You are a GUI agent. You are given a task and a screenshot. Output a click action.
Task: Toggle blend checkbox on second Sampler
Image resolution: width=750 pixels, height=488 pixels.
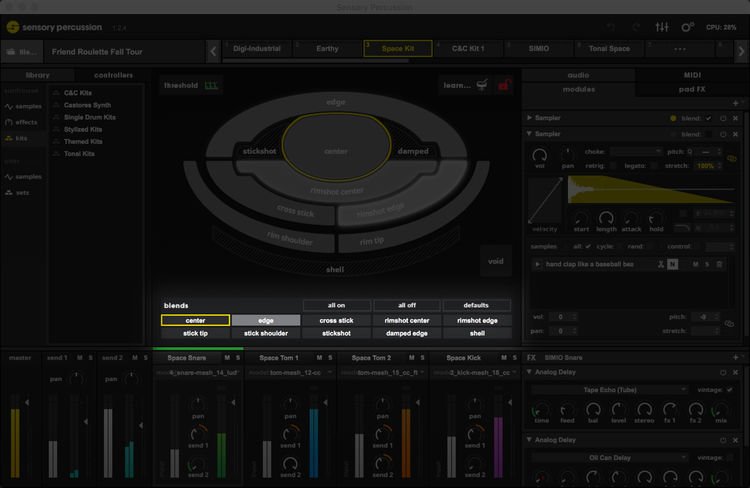[708, 134]
